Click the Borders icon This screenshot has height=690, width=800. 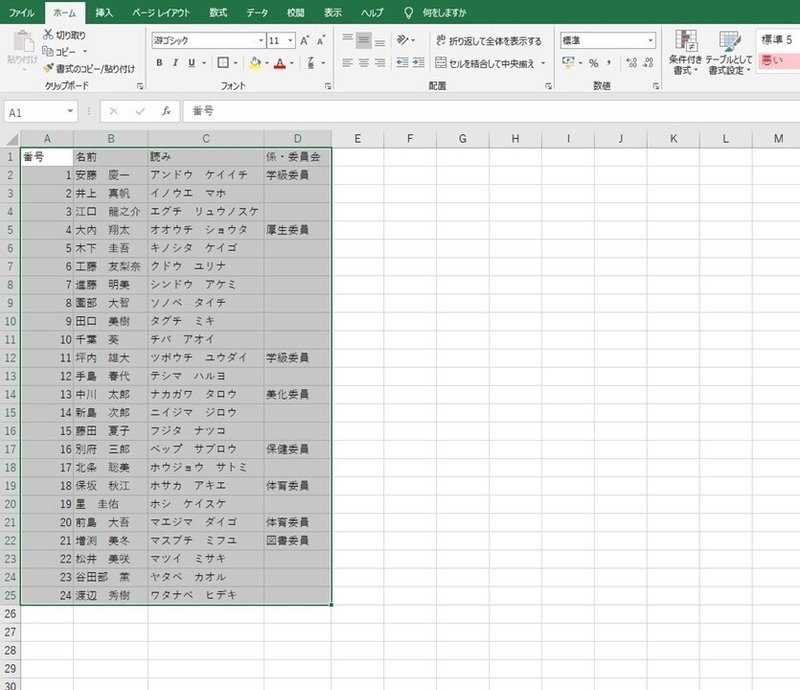pos(223,63)
